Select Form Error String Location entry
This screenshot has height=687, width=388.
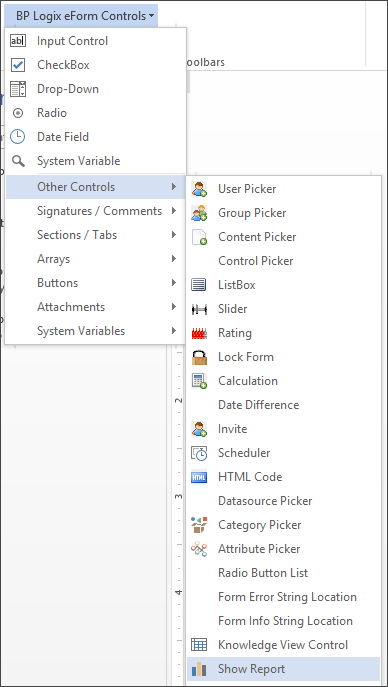pyautogui.click(x=284, y=597)
